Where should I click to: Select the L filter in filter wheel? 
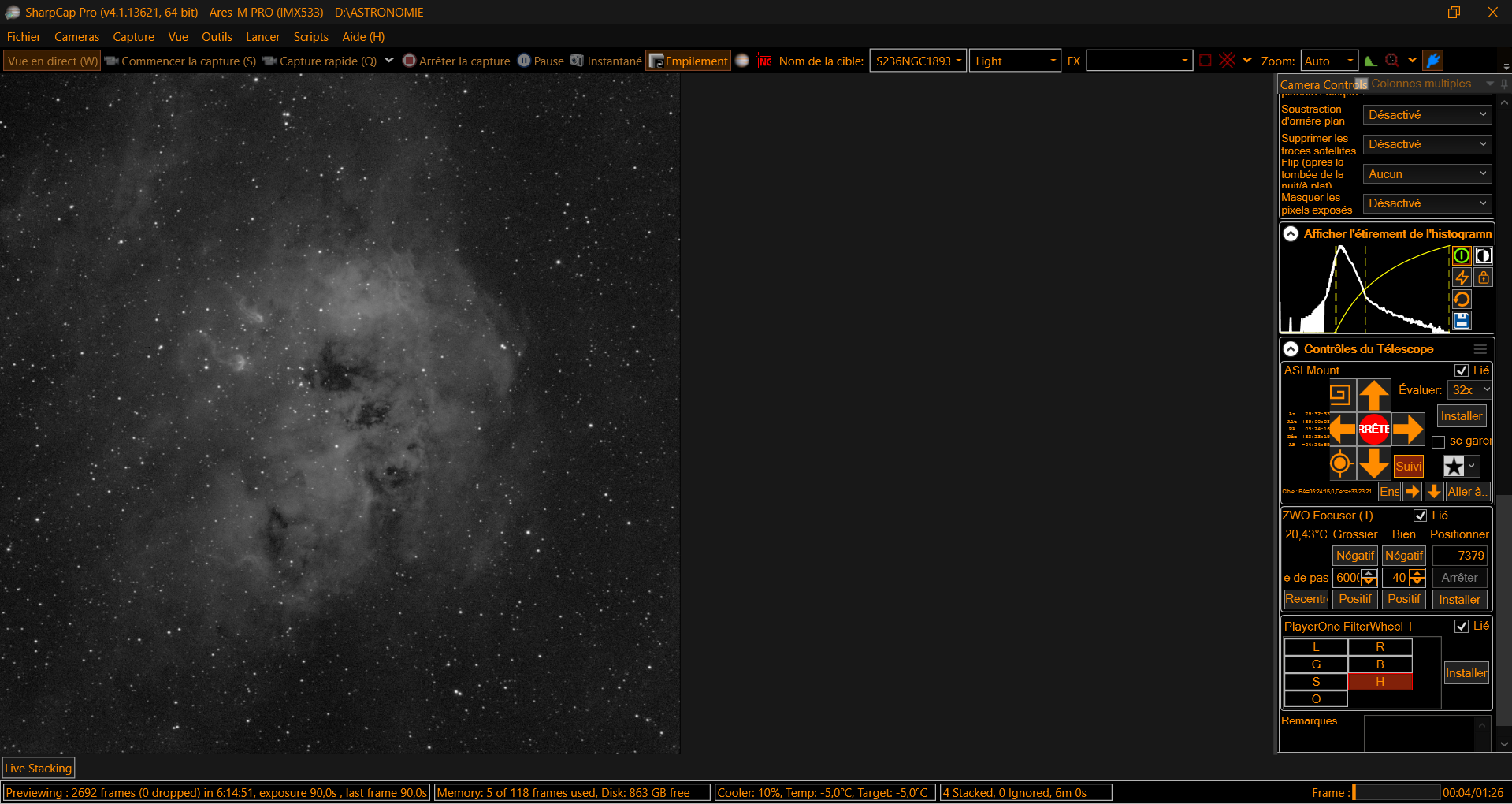1316,647
